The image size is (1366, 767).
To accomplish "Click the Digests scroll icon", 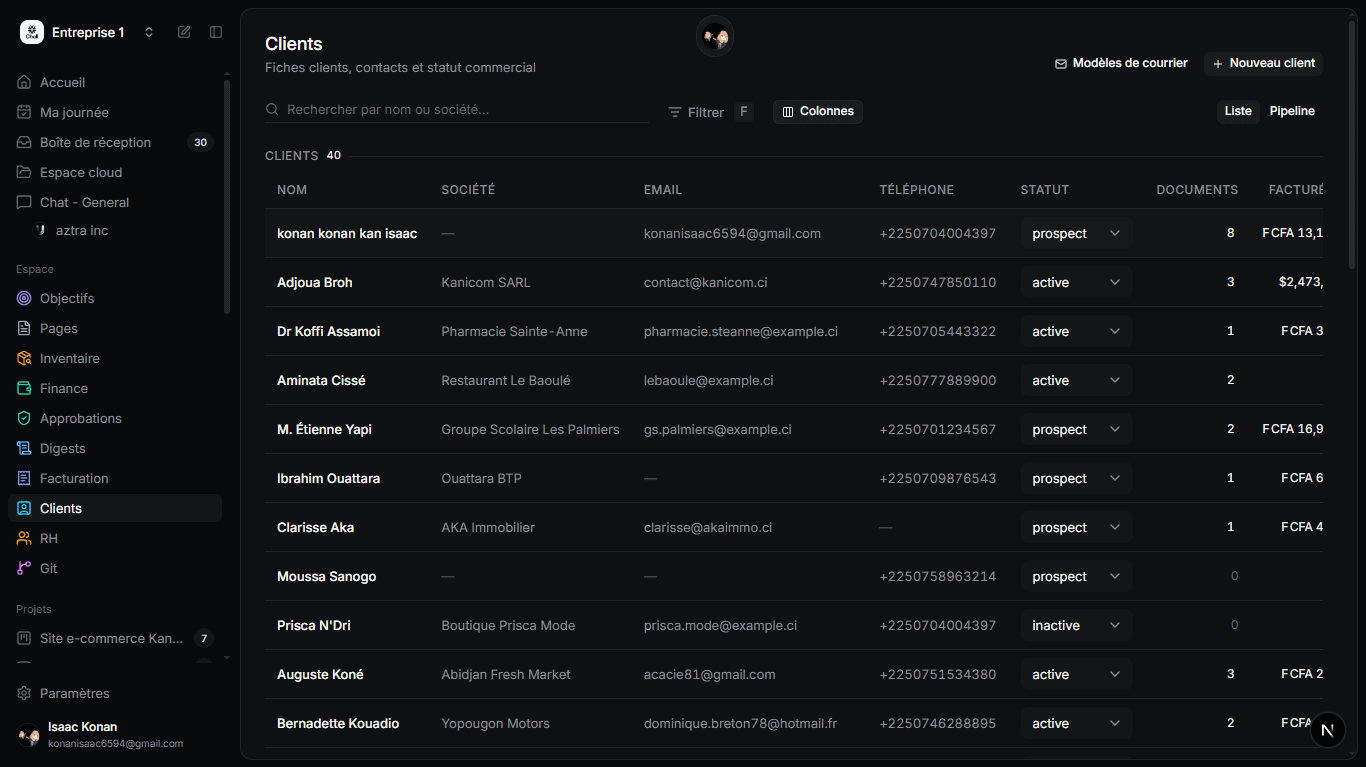I will (24, 448).
